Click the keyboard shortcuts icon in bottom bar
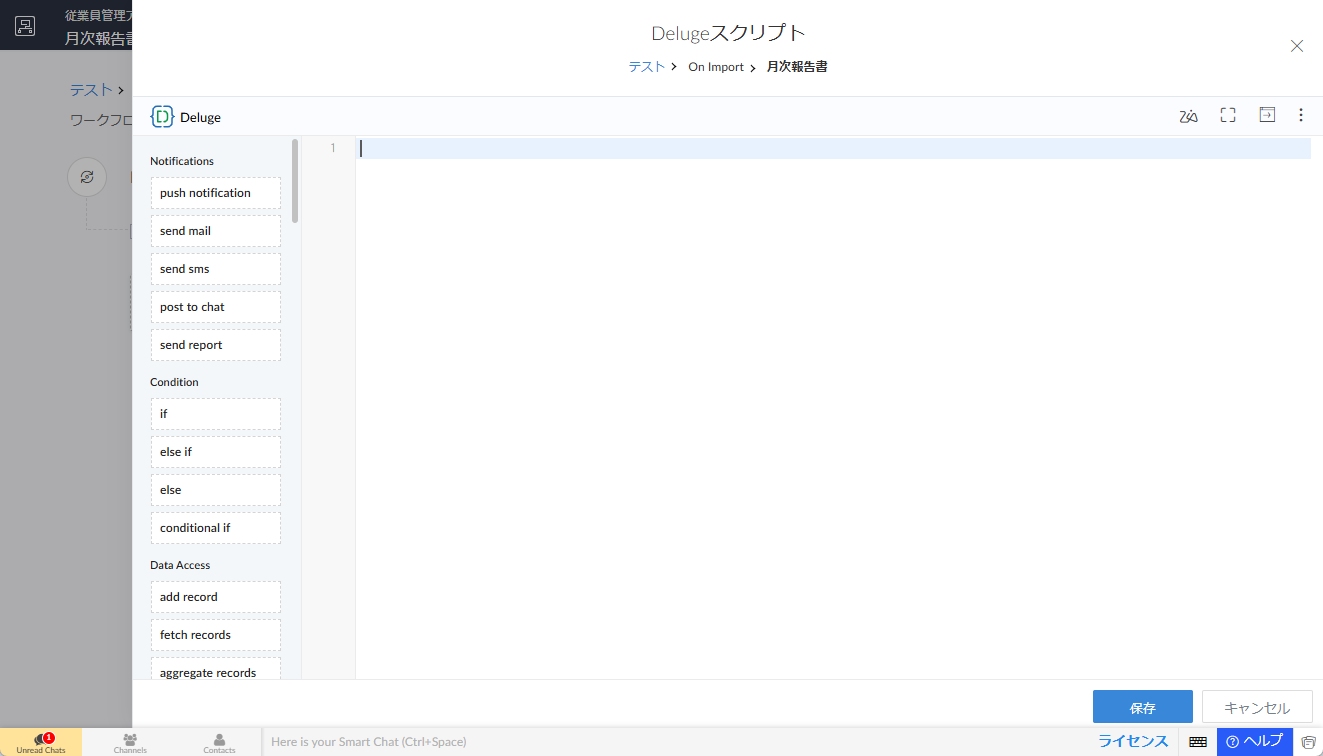Image resolution: width=1323 pixels, height=756 pixels. click(x=1197, y=741)
